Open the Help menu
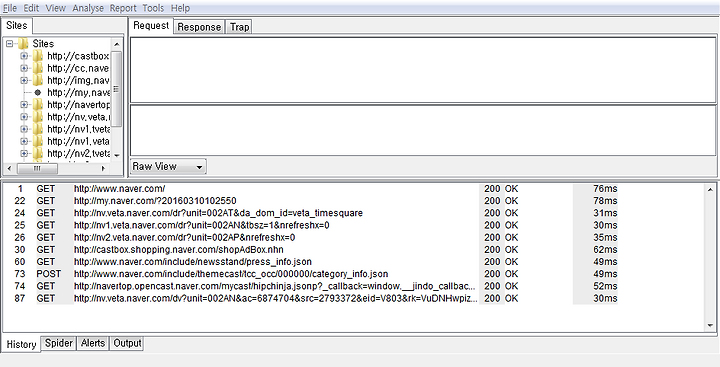The height and width of the screenshot is (367, 720). pos(180,8)
